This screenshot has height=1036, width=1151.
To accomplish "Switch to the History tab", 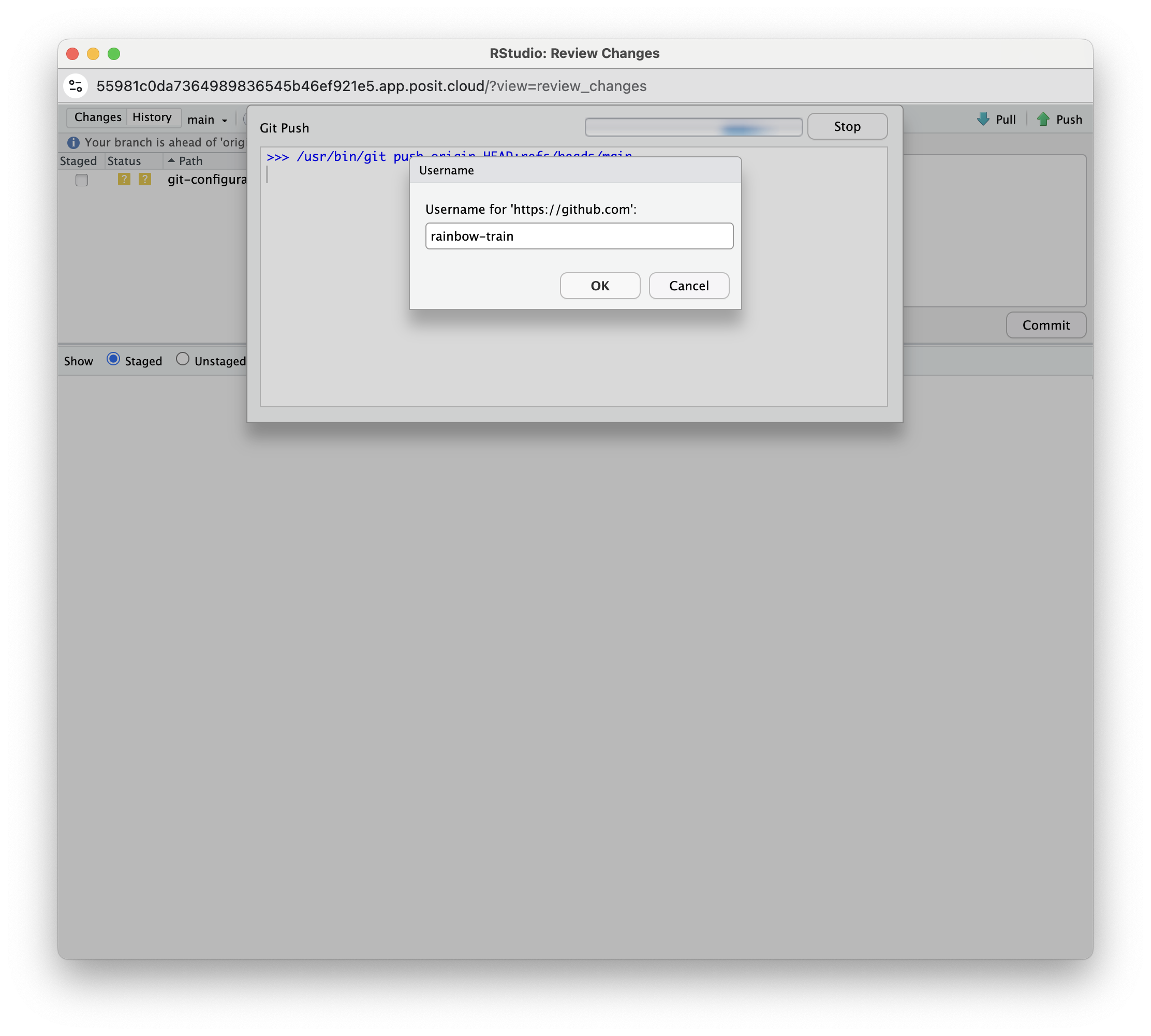I will 152,117.
